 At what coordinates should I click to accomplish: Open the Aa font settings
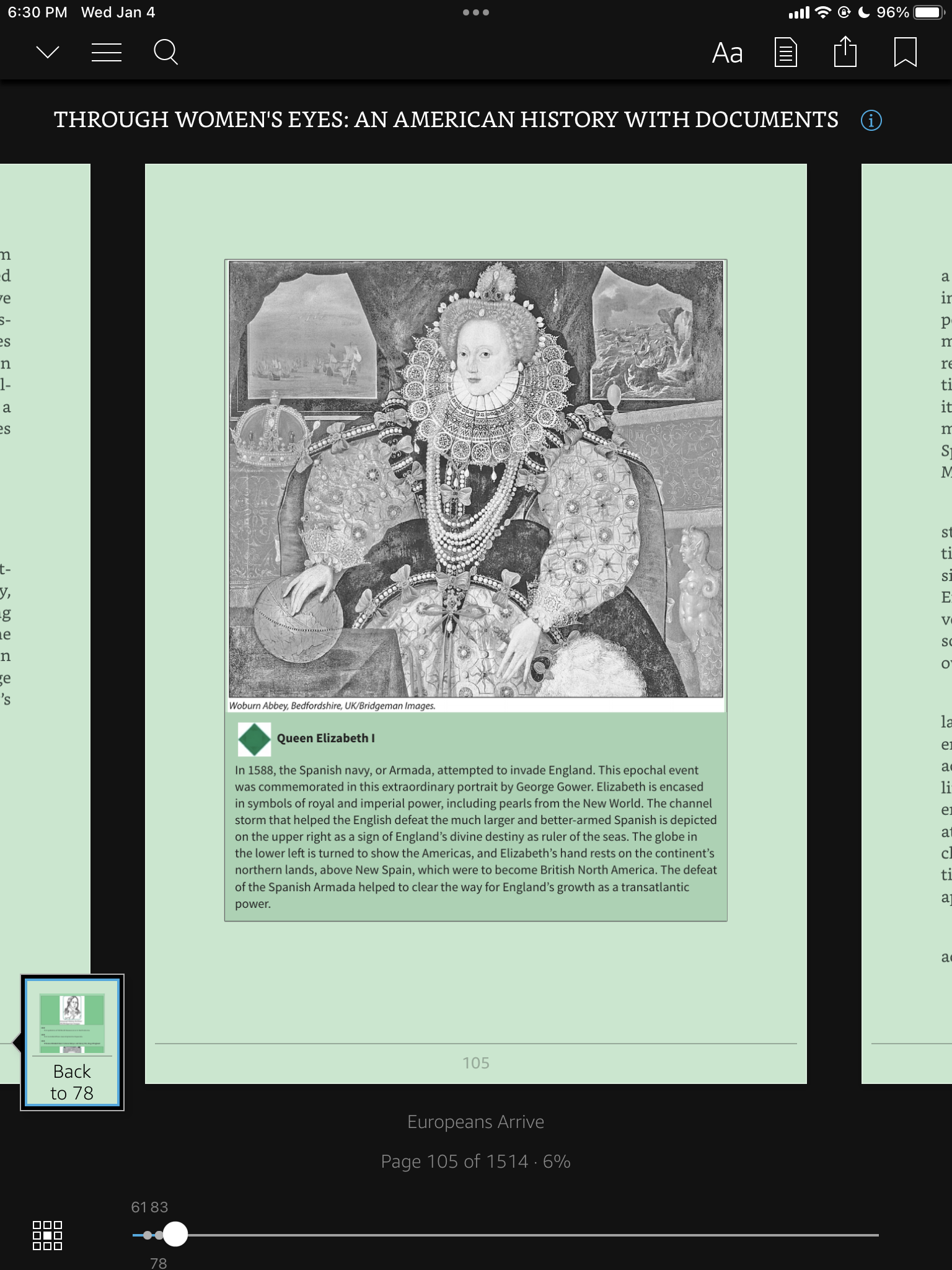pyautogui.click(x=727, y=53)
